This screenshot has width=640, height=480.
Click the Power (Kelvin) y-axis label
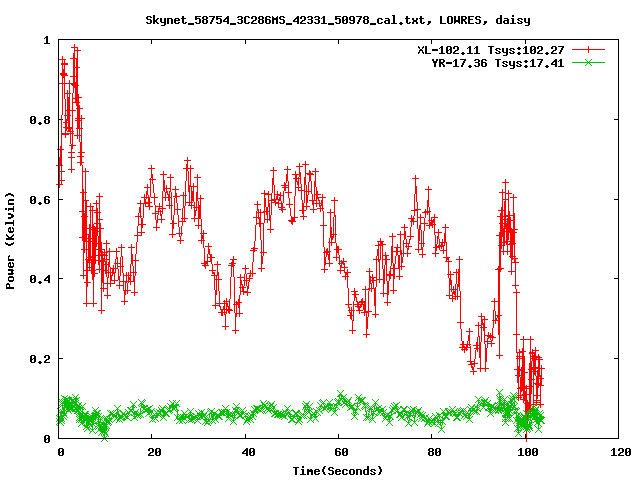11,240
